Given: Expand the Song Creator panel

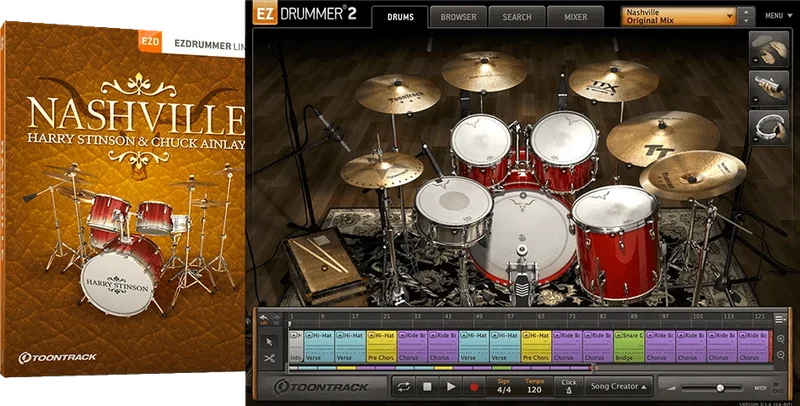Looking at the screenshot, I should point(618,387).
